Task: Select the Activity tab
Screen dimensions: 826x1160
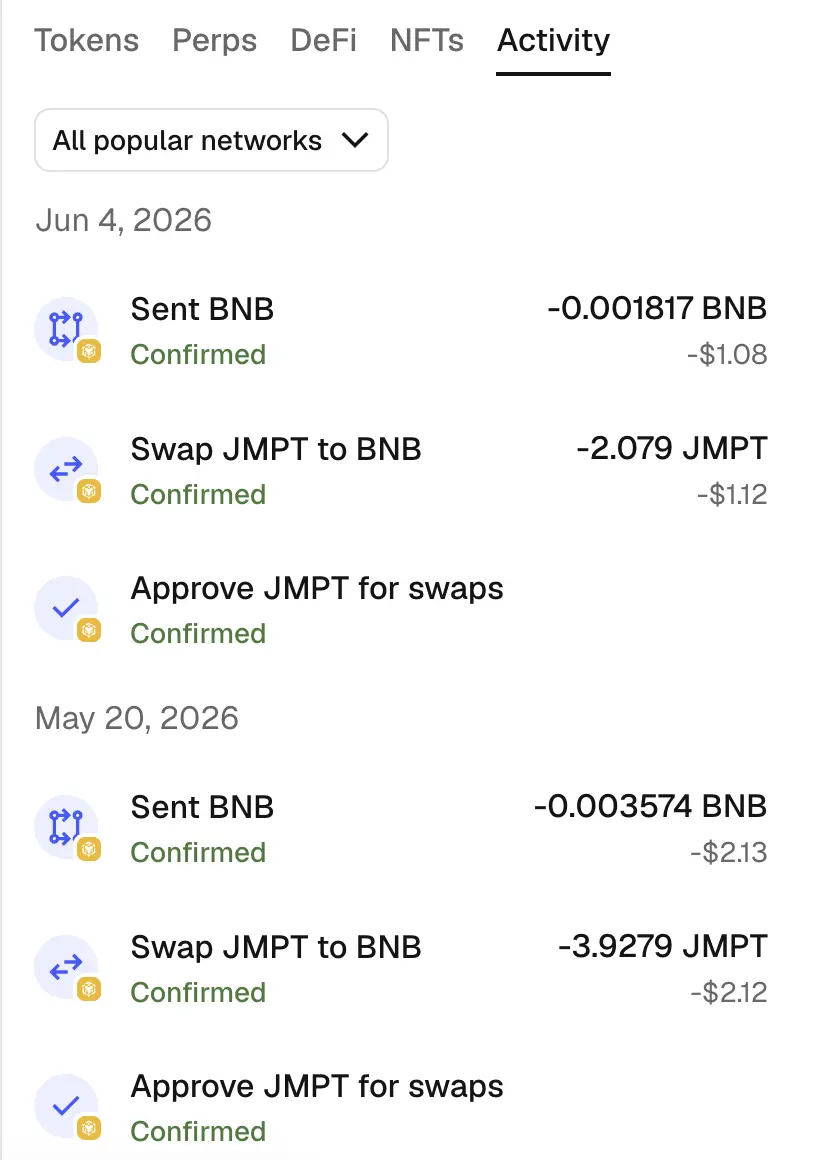Action: click(x=553, y=41)
